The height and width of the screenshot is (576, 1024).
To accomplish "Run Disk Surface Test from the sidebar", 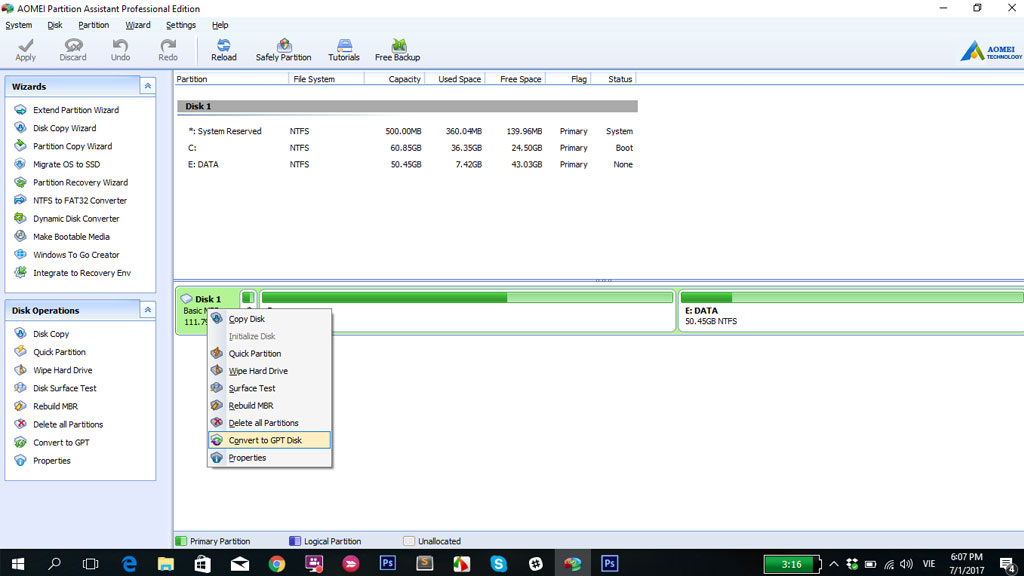I will point(64,388).
